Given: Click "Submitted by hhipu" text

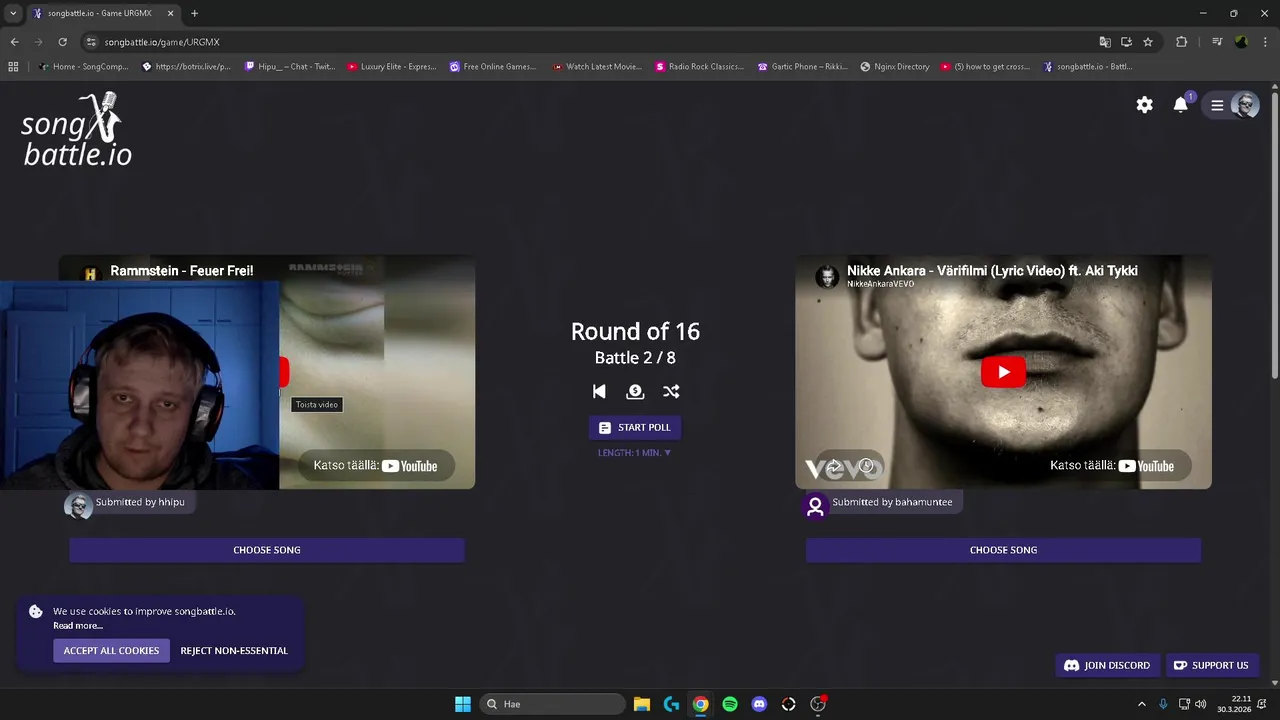Looking at the screenshot, I should (140, 502).
